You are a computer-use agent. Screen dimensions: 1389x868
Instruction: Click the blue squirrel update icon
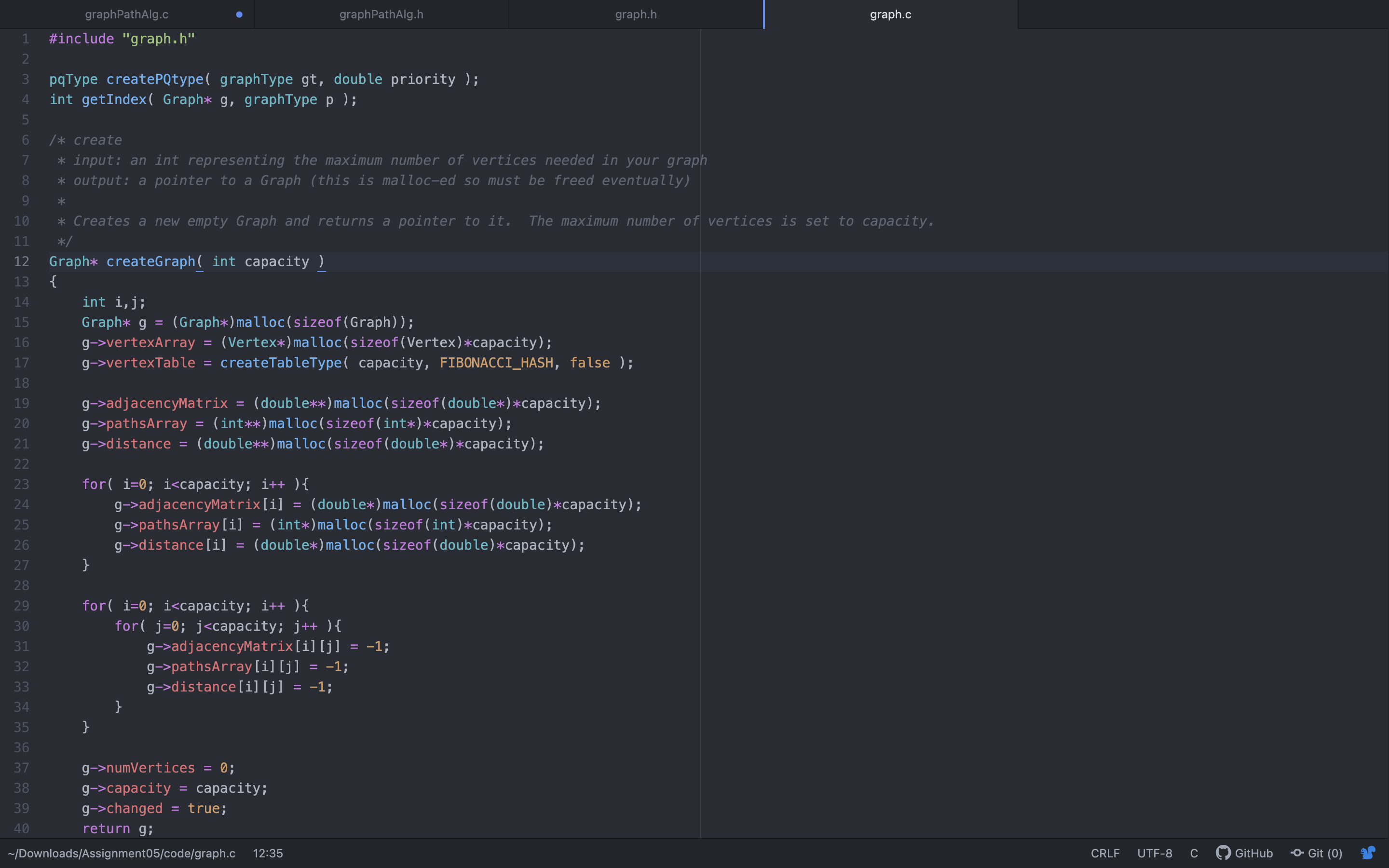(1368, 853)
